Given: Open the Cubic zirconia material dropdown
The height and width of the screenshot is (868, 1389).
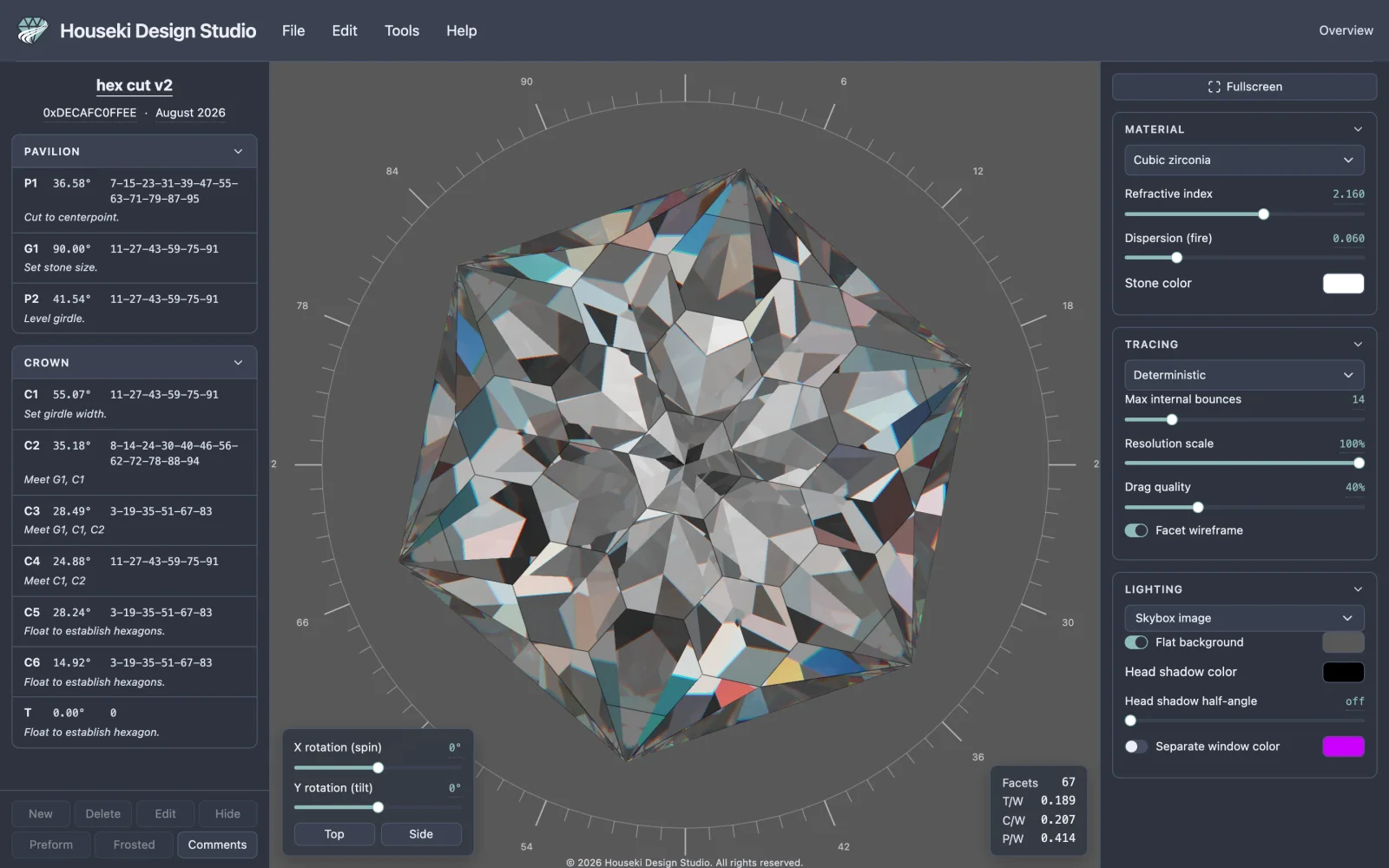Looking at the screenshot, I should pos(1244,160).
